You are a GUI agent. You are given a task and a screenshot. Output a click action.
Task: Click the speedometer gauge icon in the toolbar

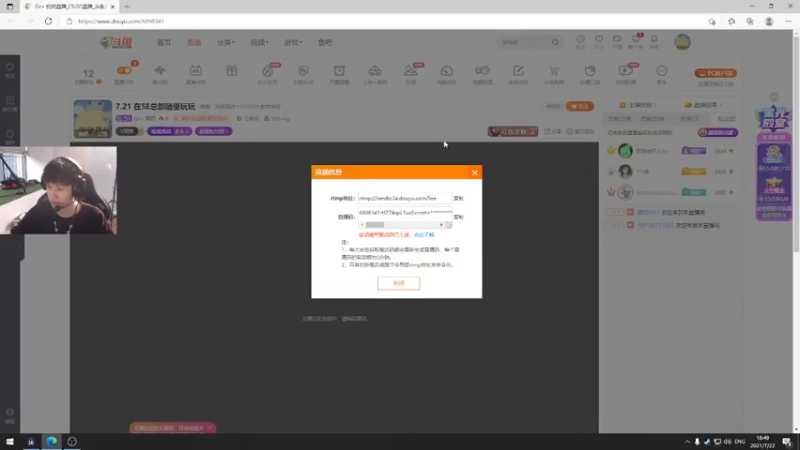(x=446, y=71)
